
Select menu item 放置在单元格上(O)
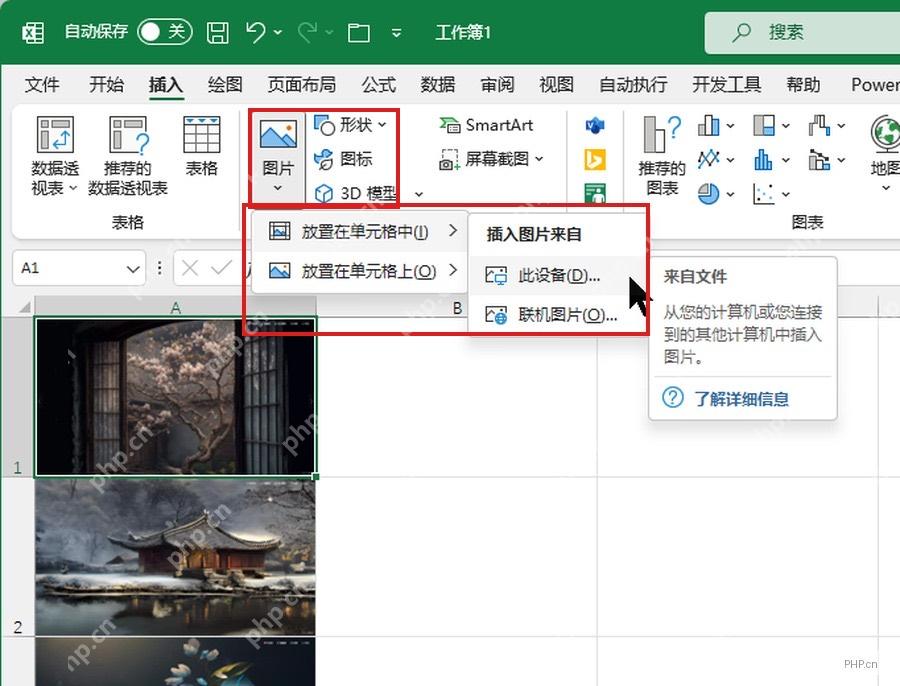click(359, 270)
